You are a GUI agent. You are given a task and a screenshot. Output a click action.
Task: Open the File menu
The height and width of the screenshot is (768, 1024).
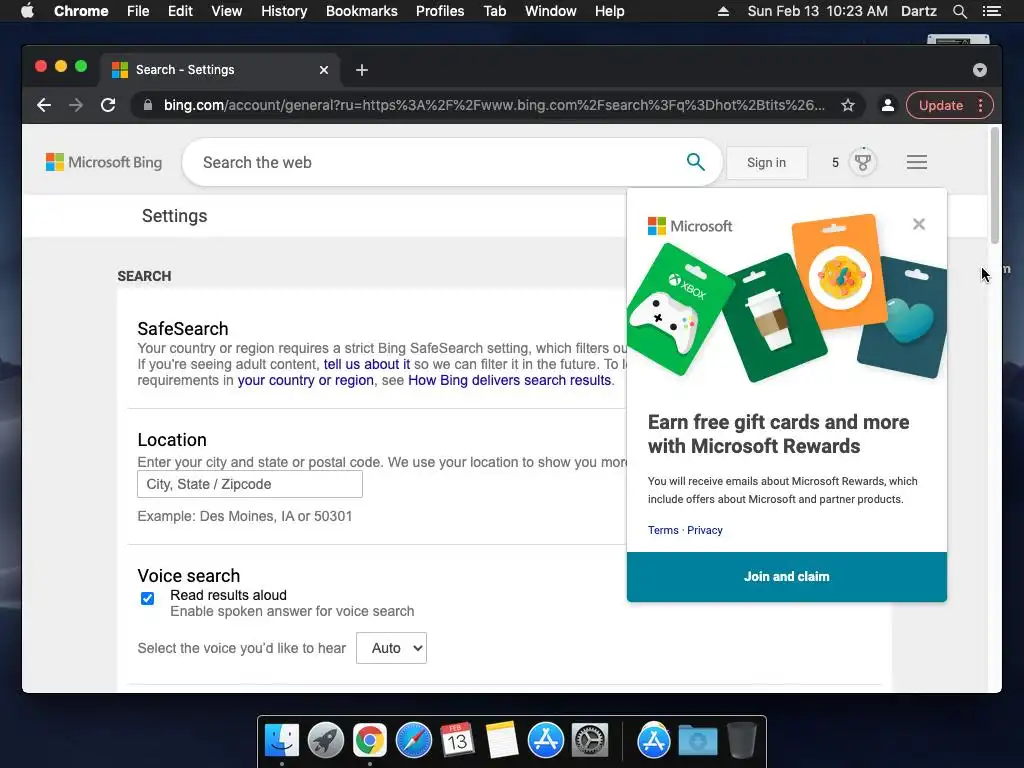pos(138,11)
